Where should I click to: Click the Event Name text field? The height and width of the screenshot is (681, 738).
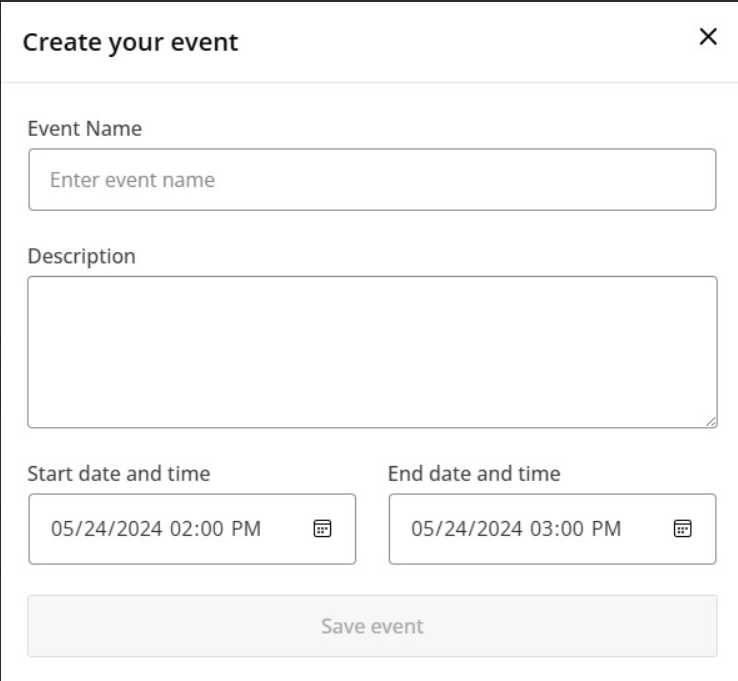[372, 180]
